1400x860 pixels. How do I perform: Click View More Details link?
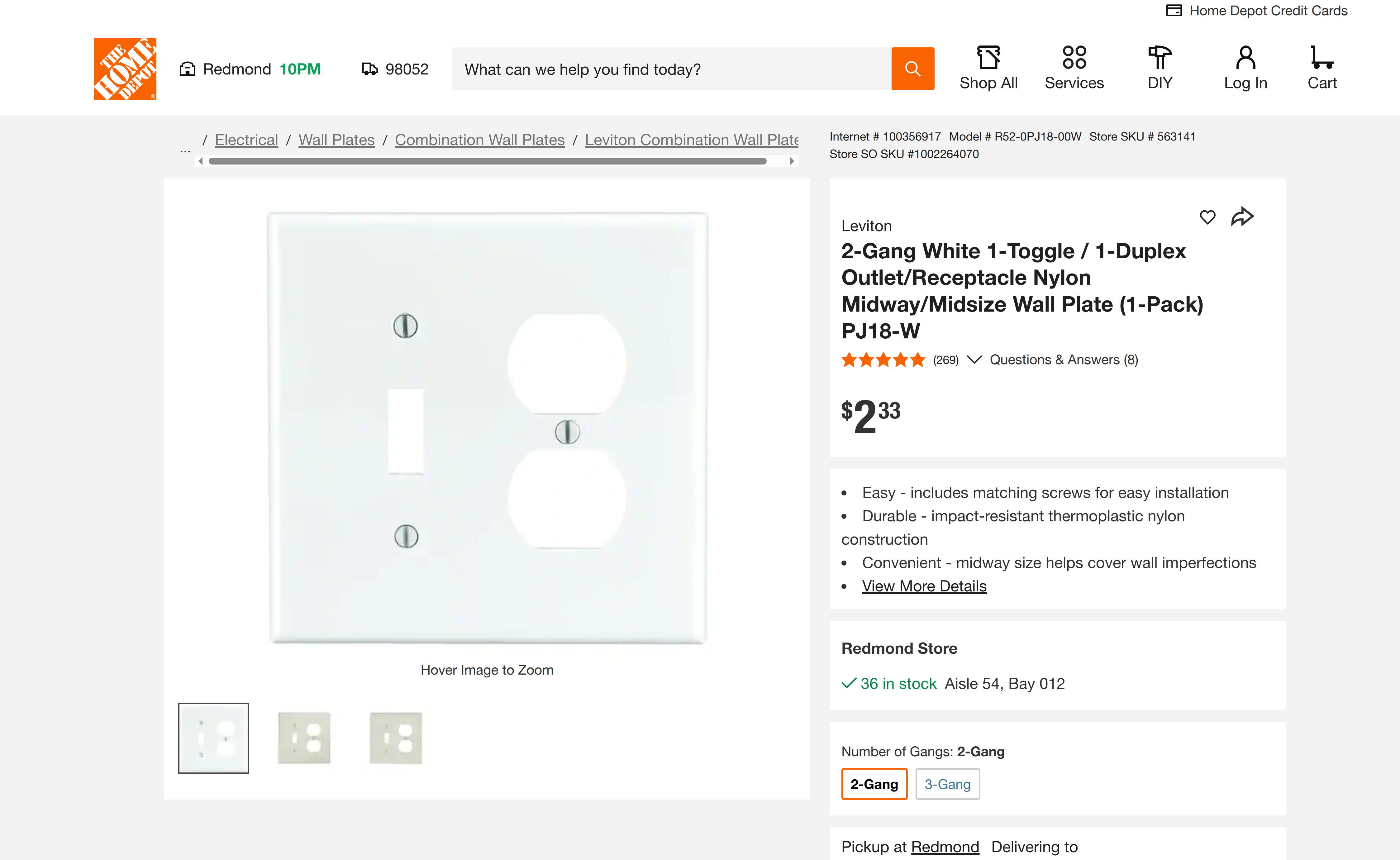924,586
